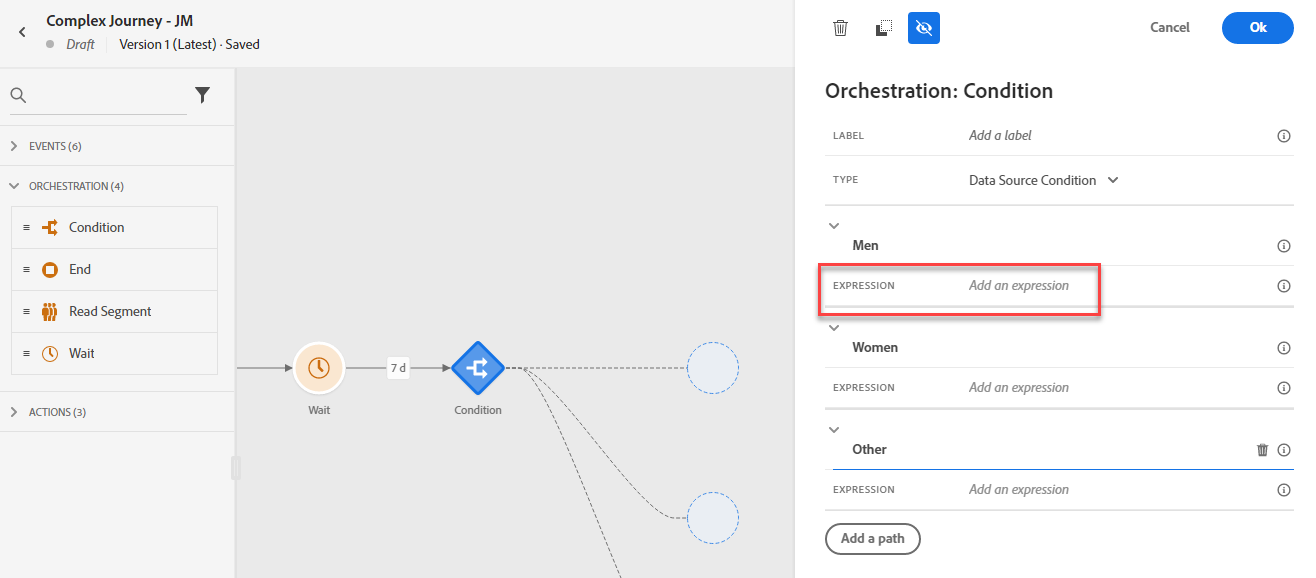Click the duplicate activity icon
The image size is (1316, 578).
coord(883,28)
